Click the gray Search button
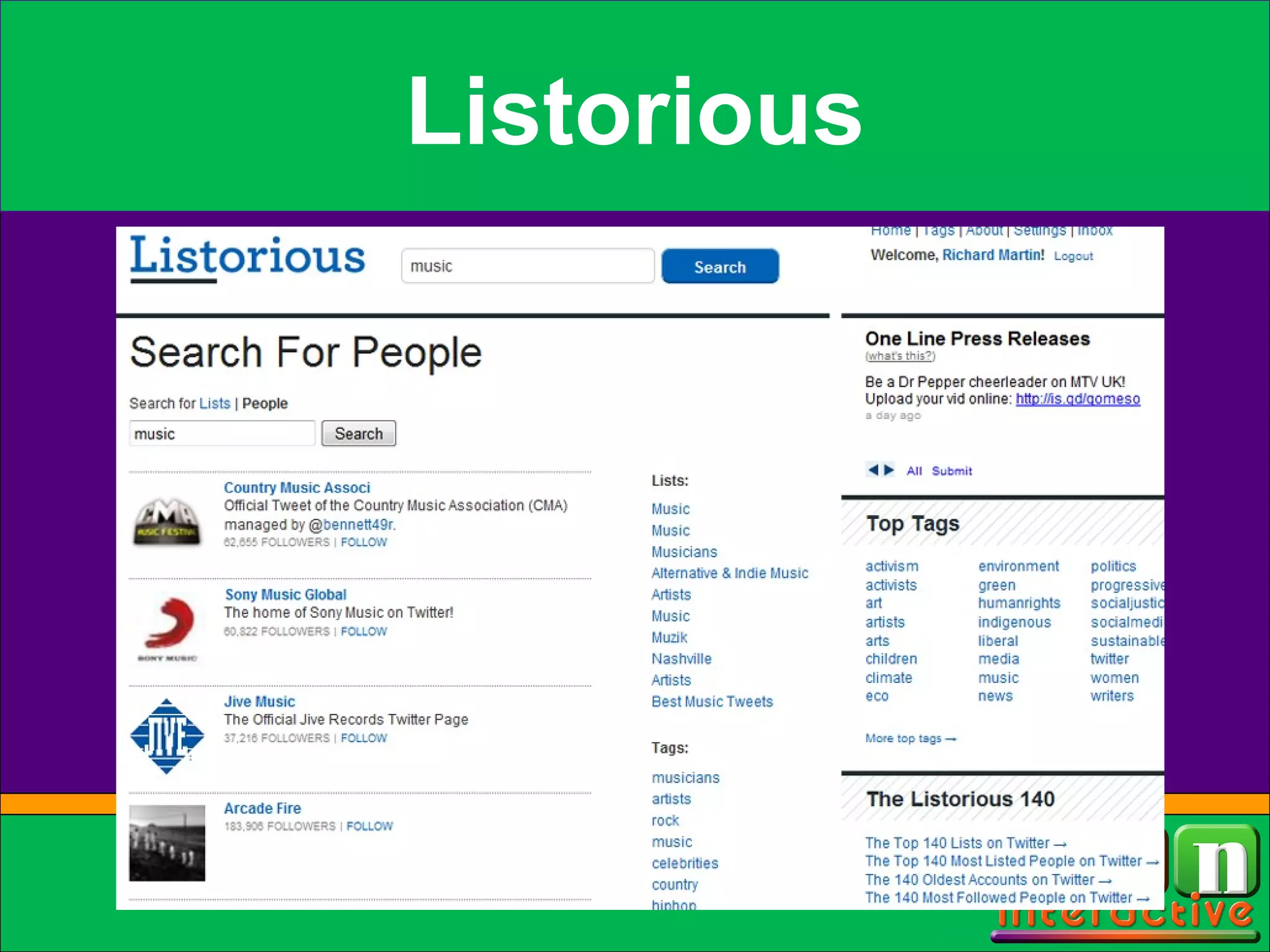This screenshot has width=1270, height=952. [358, 433]
